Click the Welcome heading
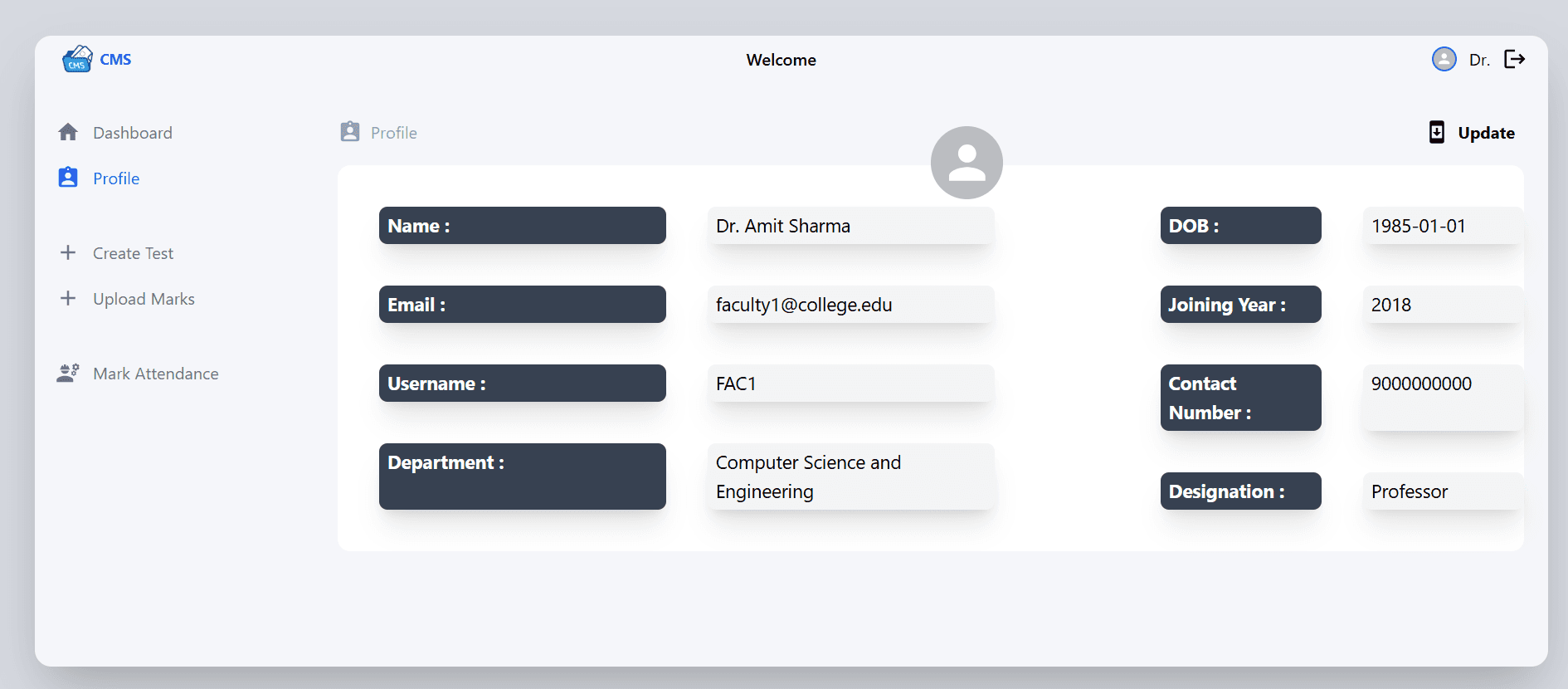 coord(781,60)
